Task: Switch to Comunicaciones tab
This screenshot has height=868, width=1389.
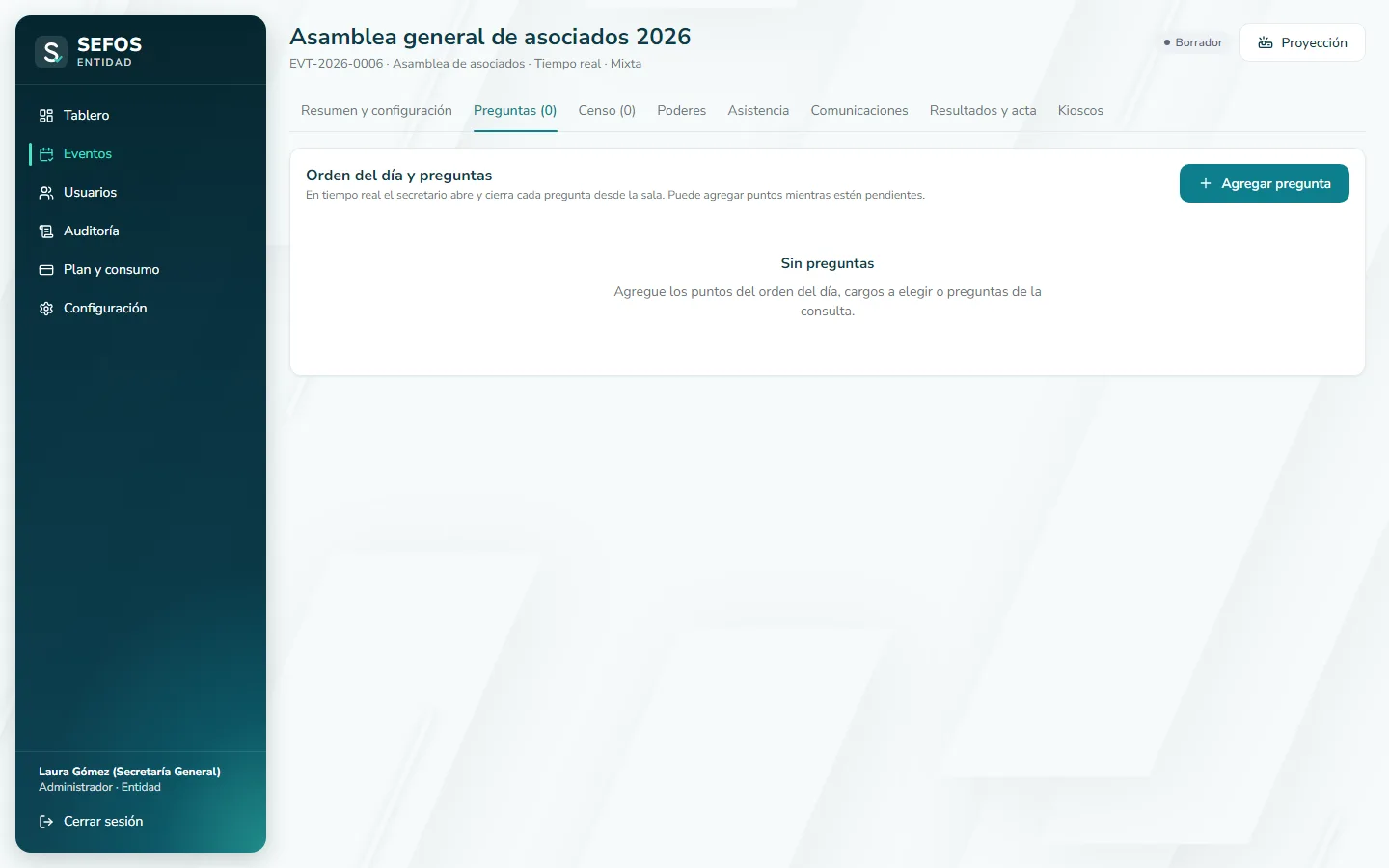Action: [x=859, y=111]
